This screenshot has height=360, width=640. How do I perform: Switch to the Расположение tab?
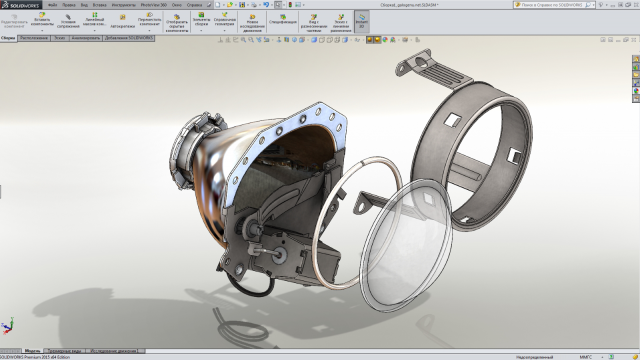[34, 38]
